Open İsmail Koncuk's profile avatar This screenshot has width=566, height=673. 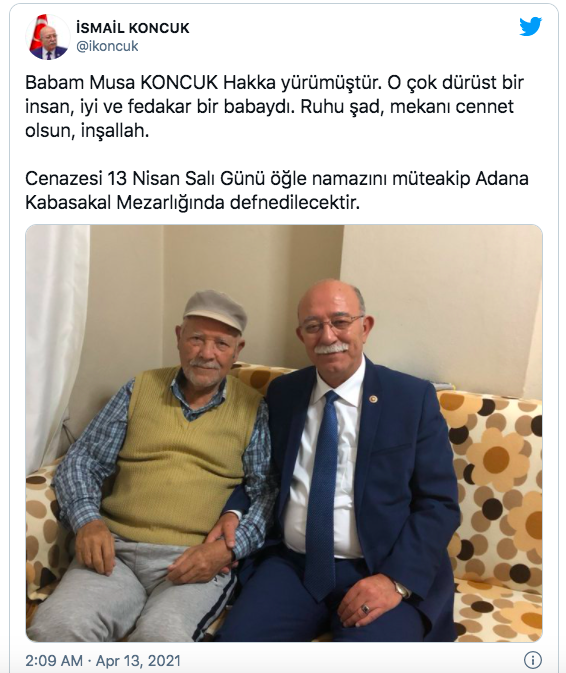pyautogui.click(x=48, y=37)
